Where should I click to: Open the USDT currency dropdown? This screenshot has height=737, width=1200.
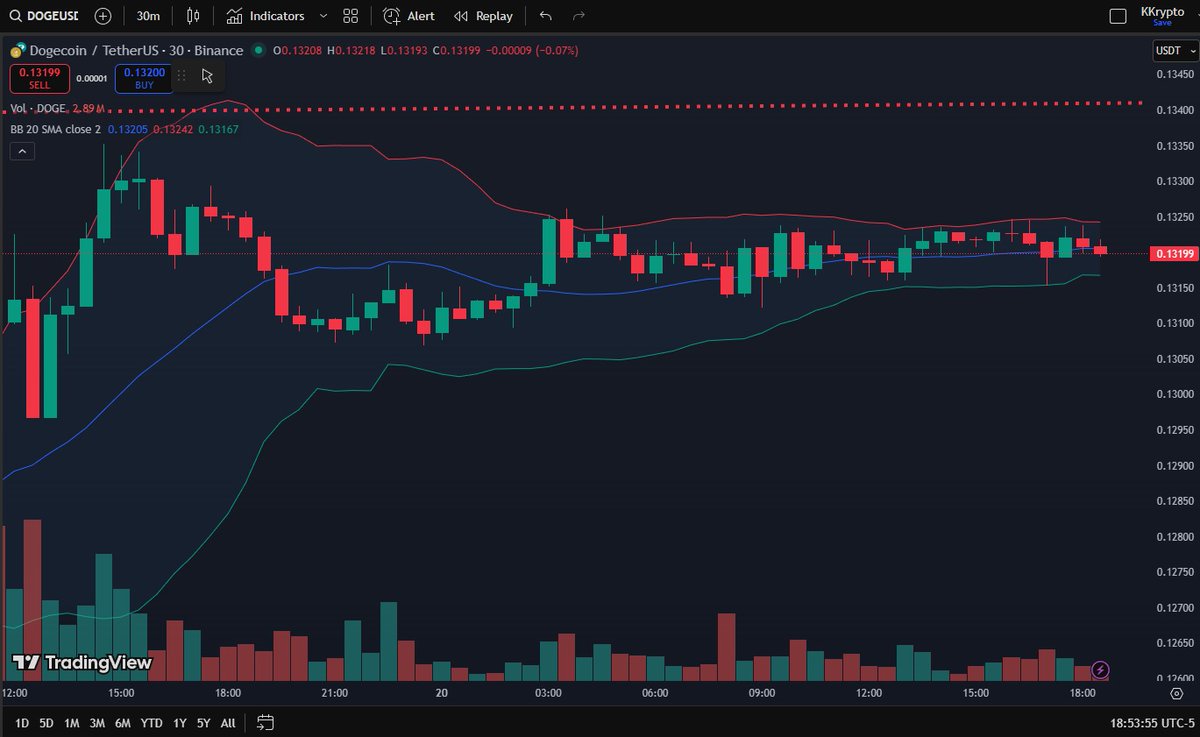pyautogui.click(x=1172, y=50)
